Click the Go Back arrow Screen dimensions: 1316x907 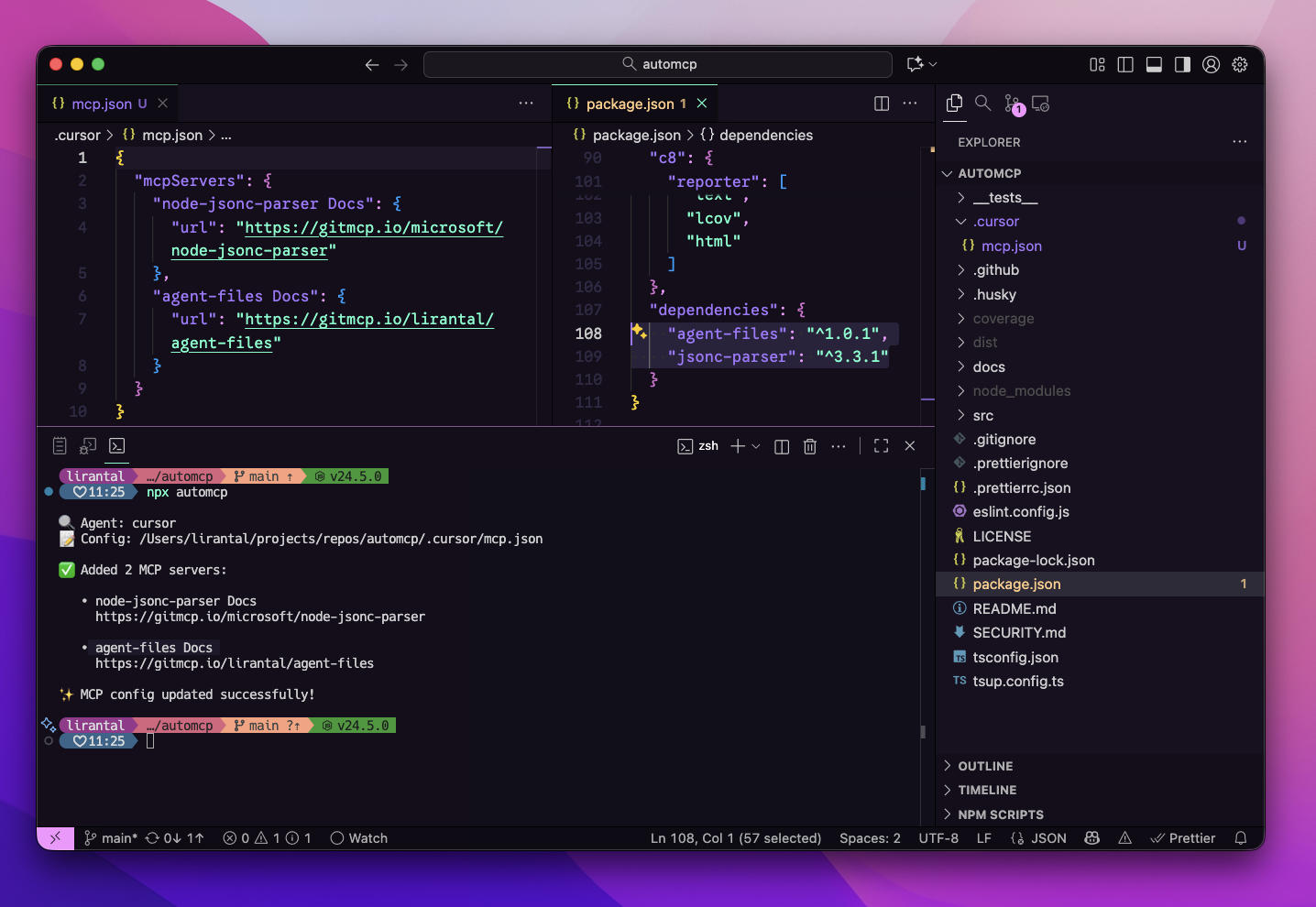pos(372,64)
